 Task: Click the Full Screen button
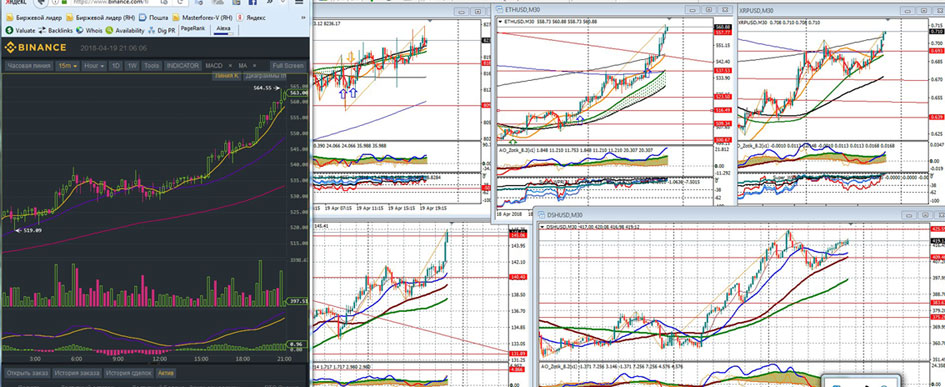point(288,66)
